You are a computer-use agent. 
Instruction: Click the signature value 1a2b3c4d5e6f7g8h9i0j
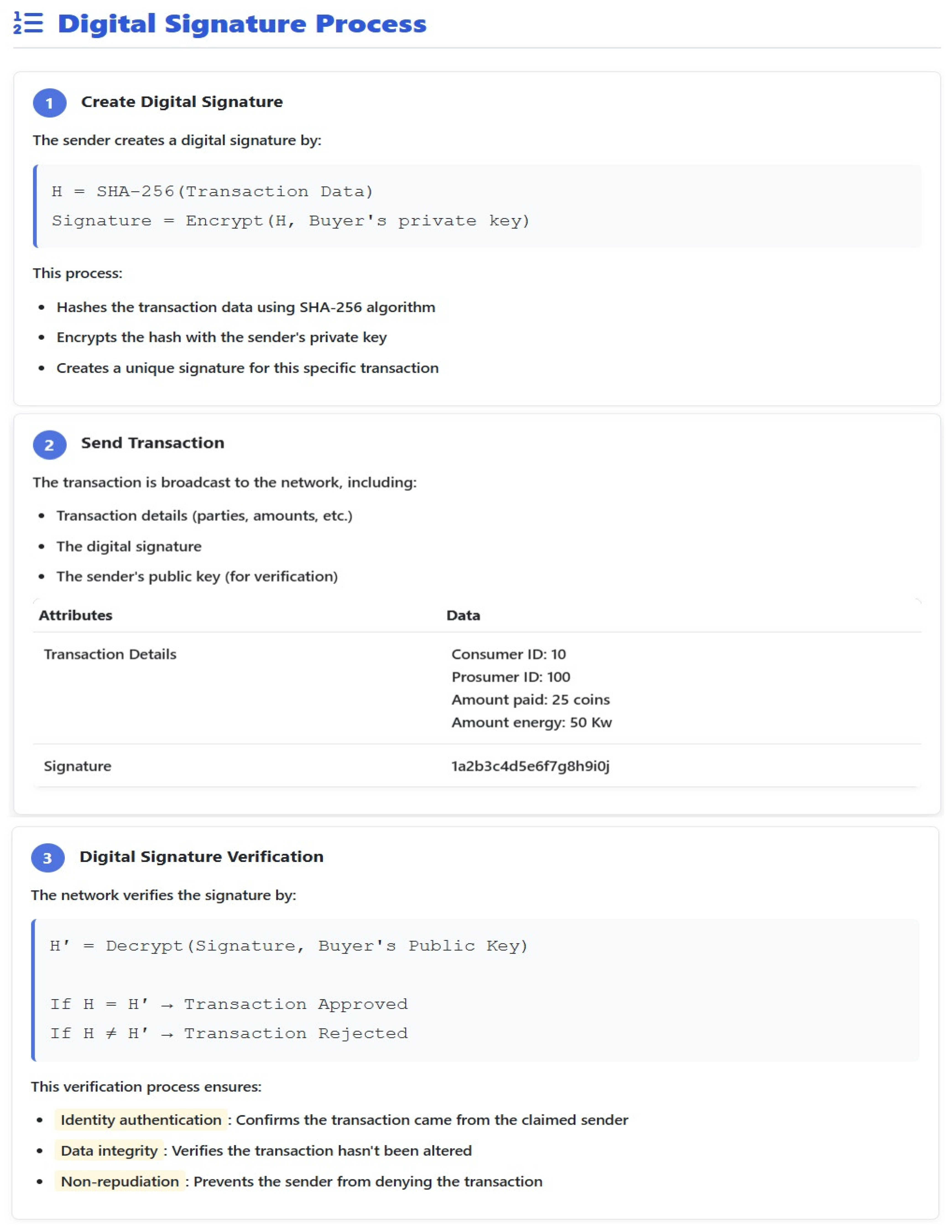(530, 766)
